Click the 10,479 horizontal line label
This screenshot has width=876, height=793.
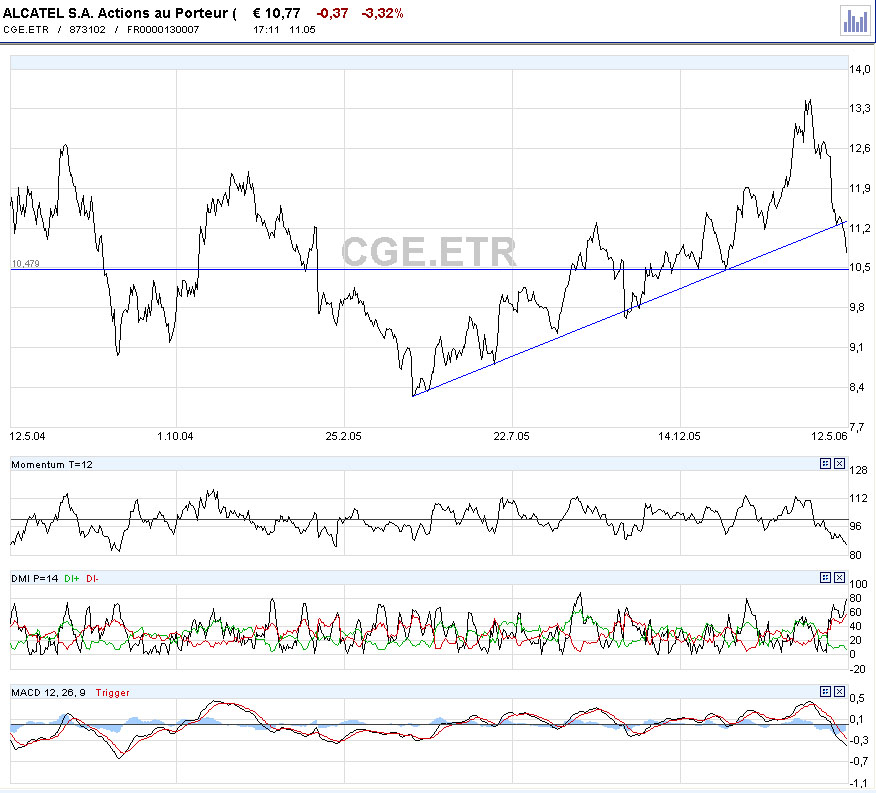pyautogui.click(x=26, y=264)
